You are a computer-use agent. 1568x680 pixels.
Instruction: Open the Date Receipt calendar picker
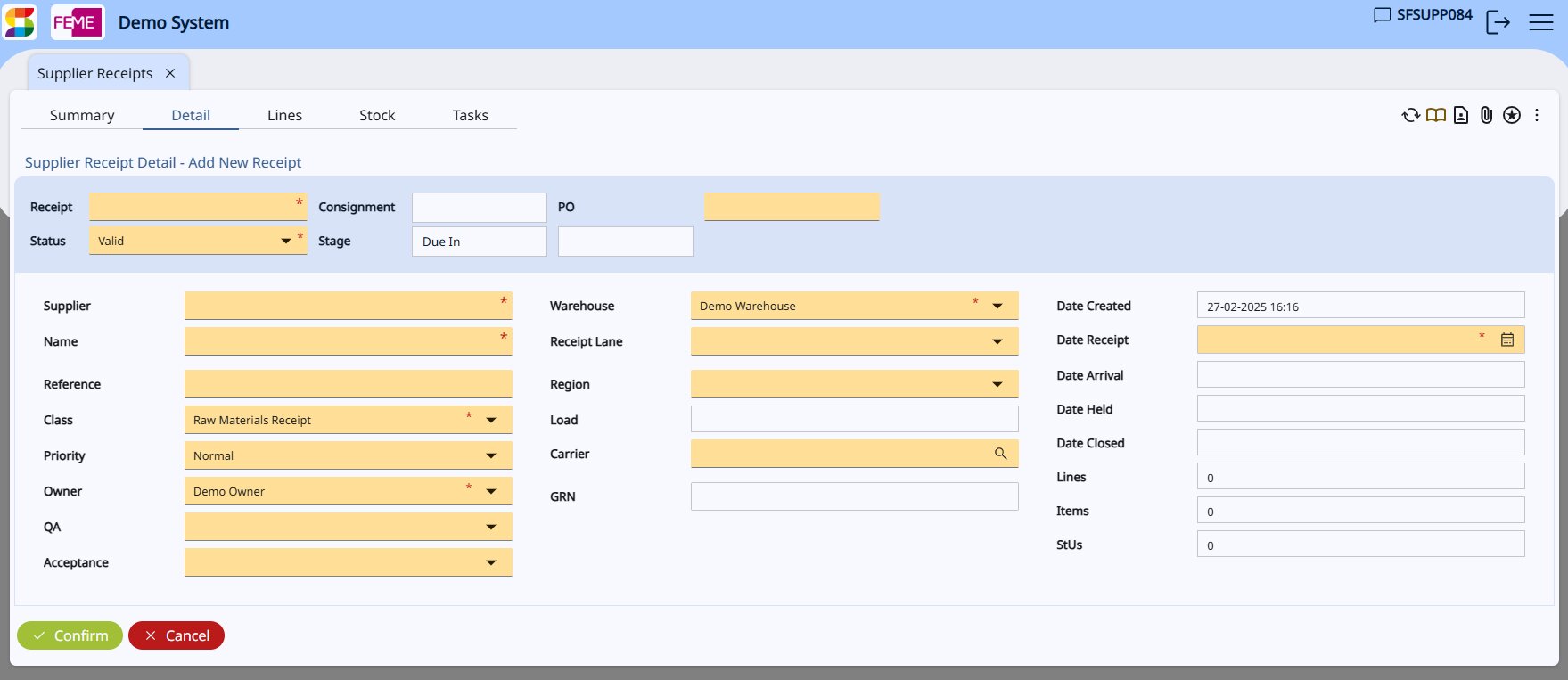(x=1507, y=340)
